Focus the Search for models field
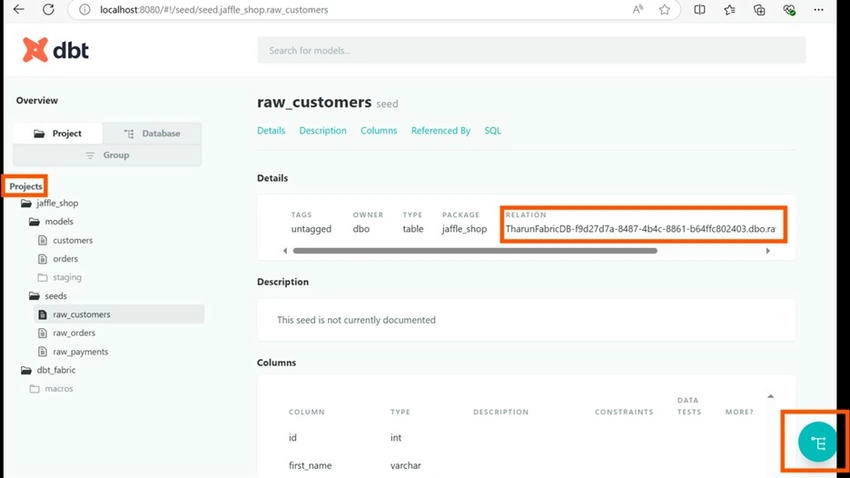Image resolution: width=850 pixels, height=478 pixels. click(x=531, y=50)
